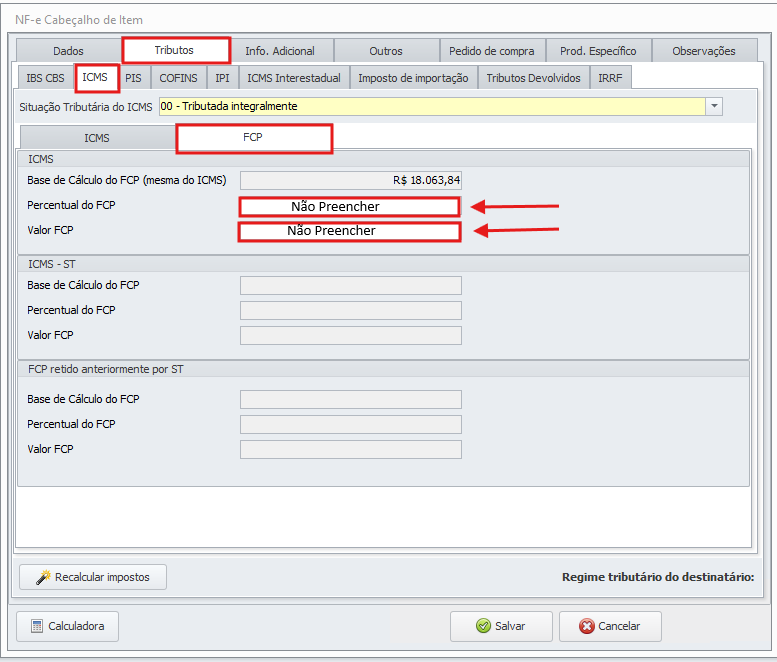This screenshot has height=662, width=777.
Task: Select the PIS tax tab
Action: [133, 78]
